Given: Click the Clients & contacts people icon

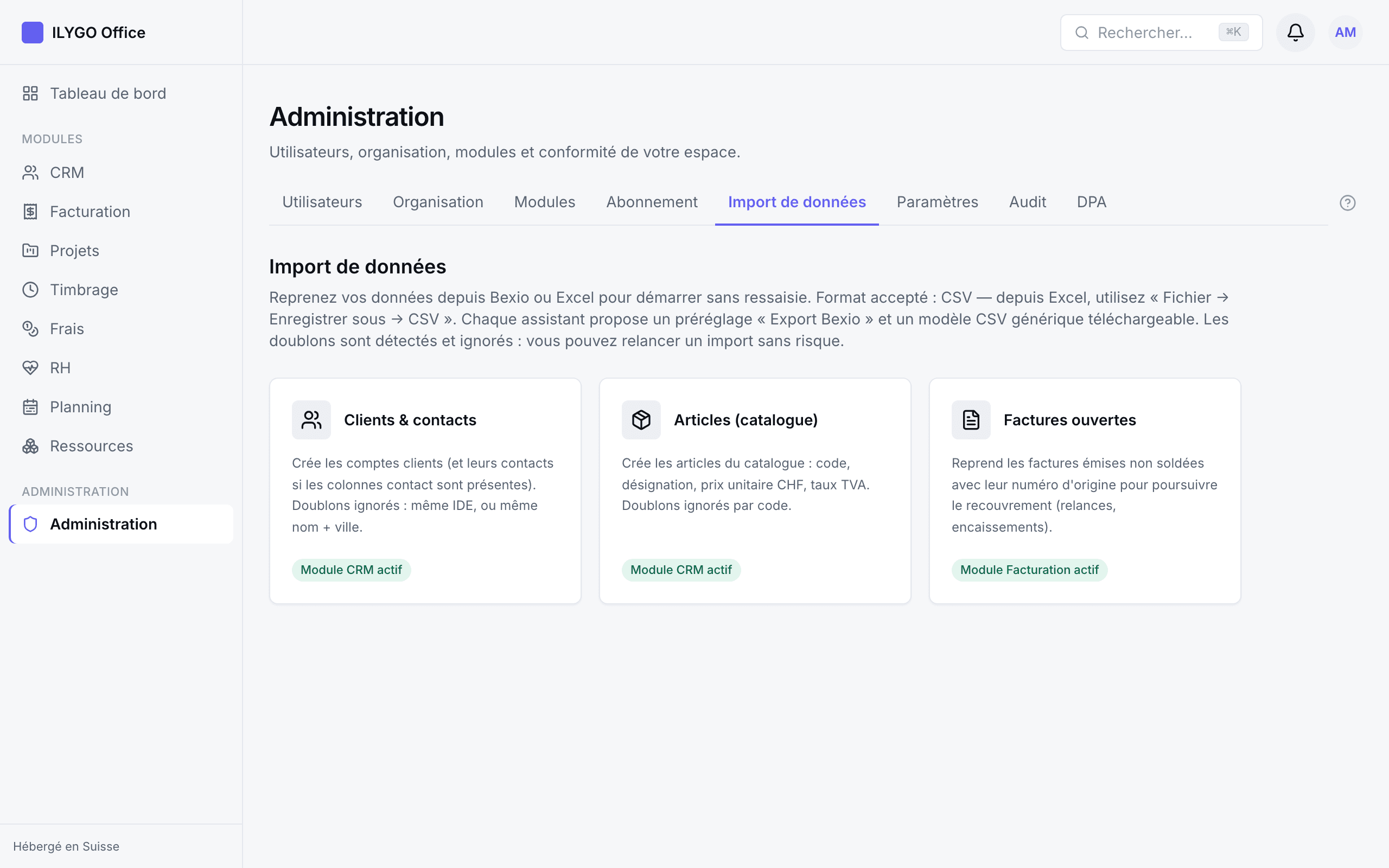Looking at the screenshot, I should click(x=311, y=420).
